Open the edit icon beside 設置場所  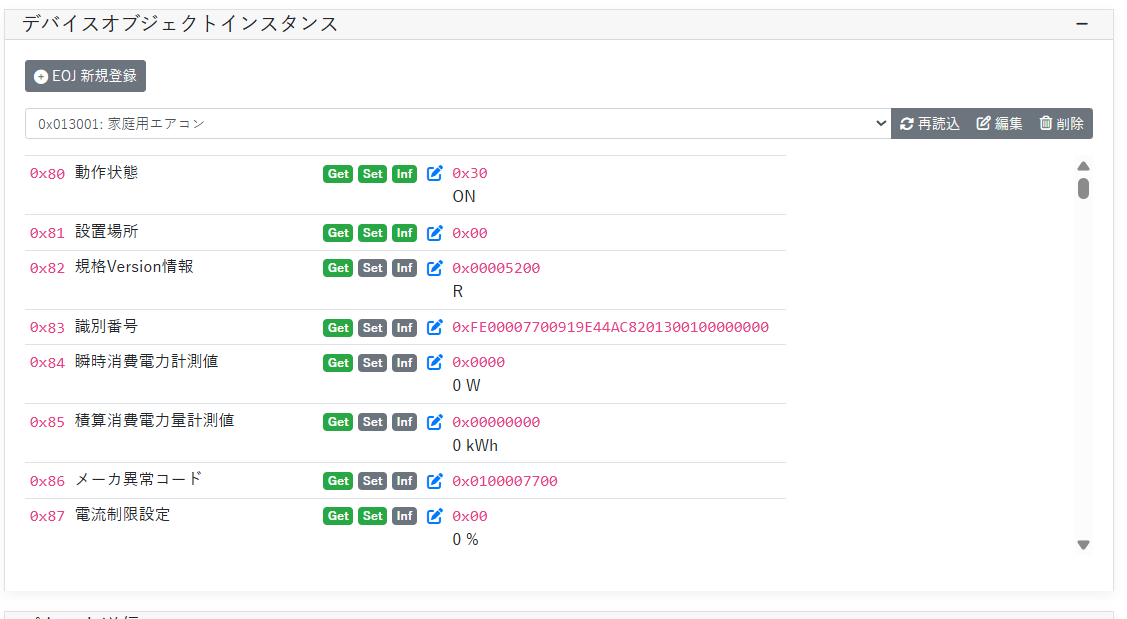pos(434,232)
